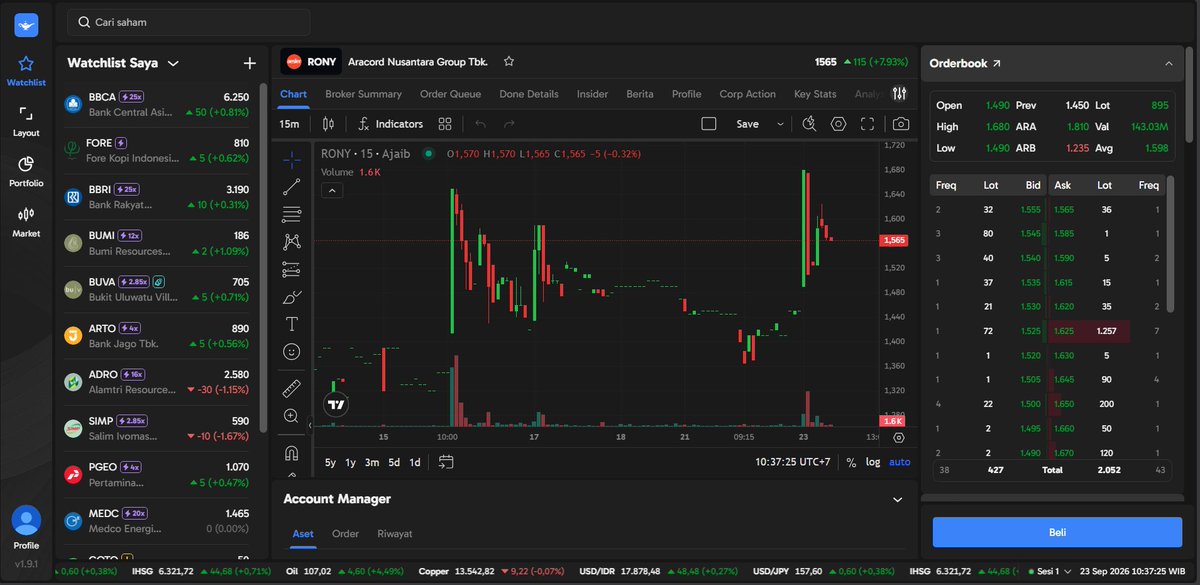Image resolution: width=1200 pixels, height=585 pixels.
Task: Select ADRO in the watchlist
Action: click(157, 381)
